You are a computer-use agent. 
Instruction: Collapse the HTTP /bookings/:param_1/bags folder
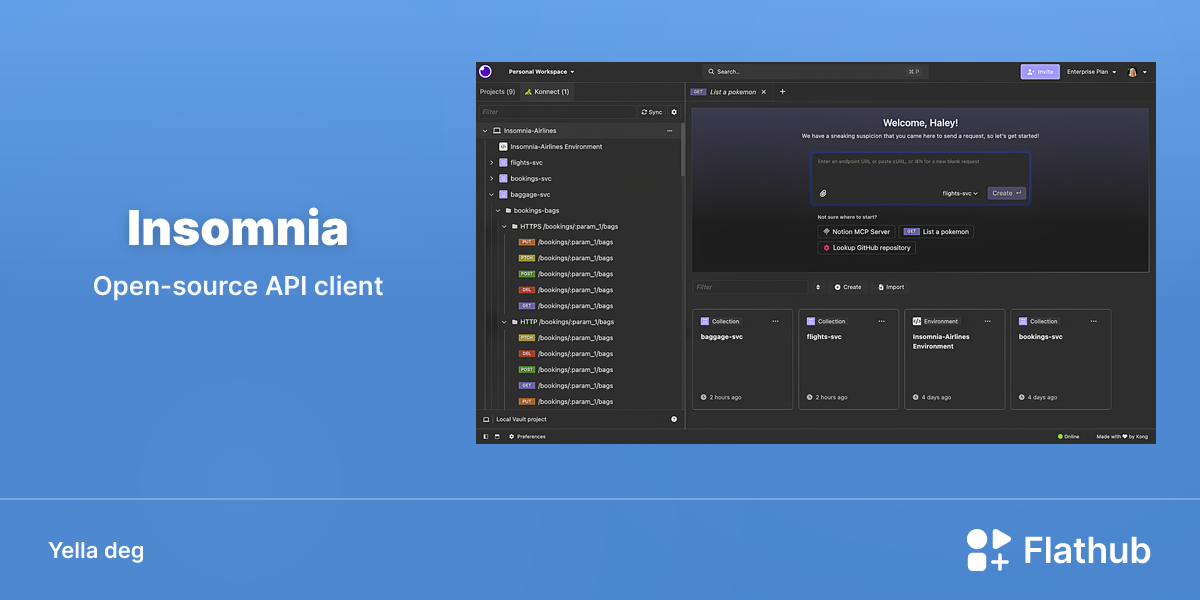coord(504,322)
